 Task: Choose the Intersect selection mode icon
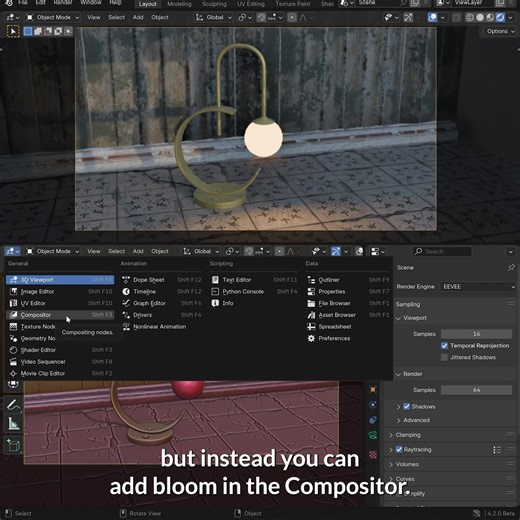pyautogui.click(x=68, y=31)
